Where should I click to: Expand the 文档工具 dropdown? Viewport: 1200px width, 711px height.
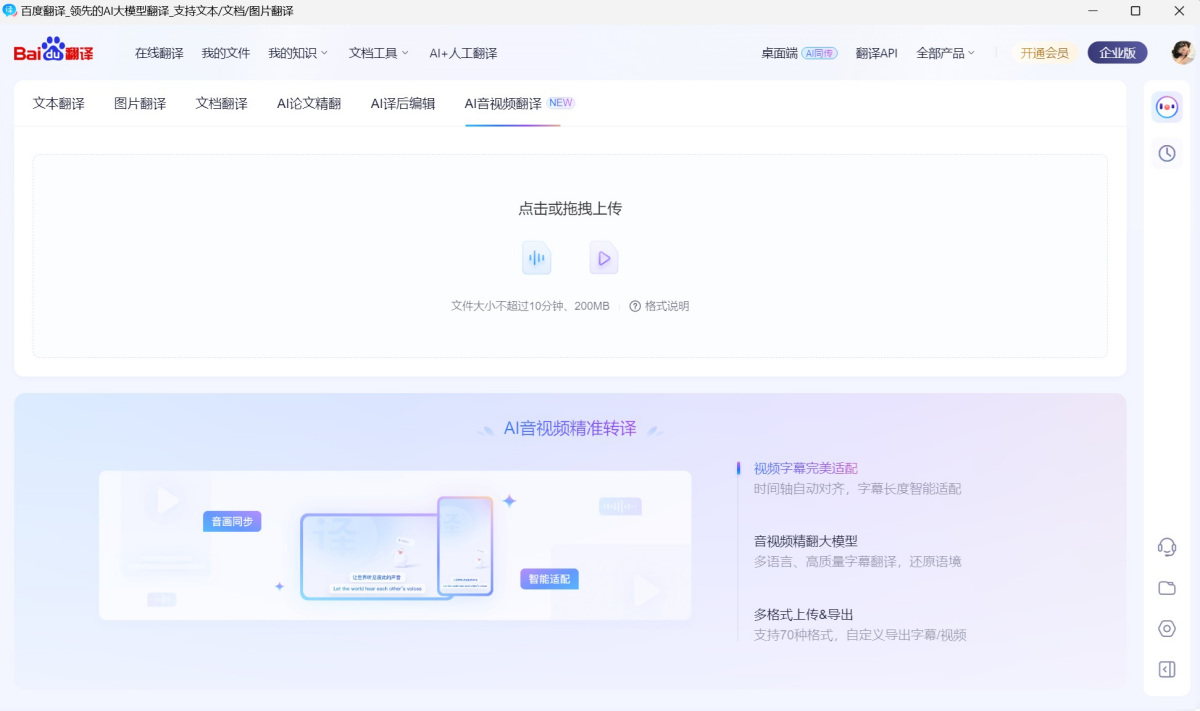(x=373, y=51)
